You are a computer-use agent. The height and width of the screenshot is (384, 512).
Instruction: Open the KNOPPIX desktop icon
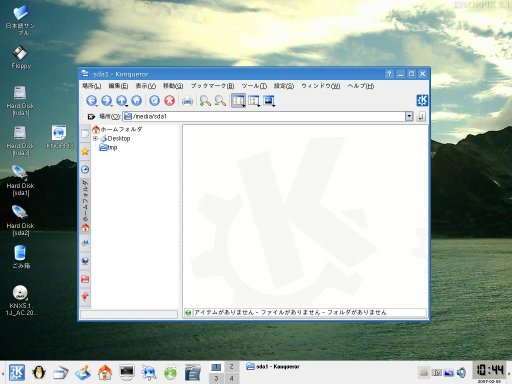59,137
